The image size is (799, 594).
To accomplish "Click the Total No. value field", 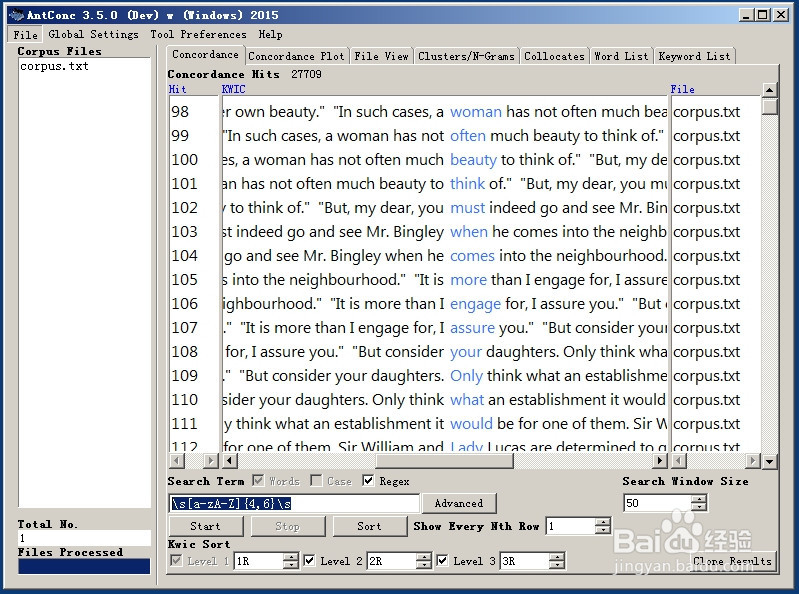I will point(84,538).
